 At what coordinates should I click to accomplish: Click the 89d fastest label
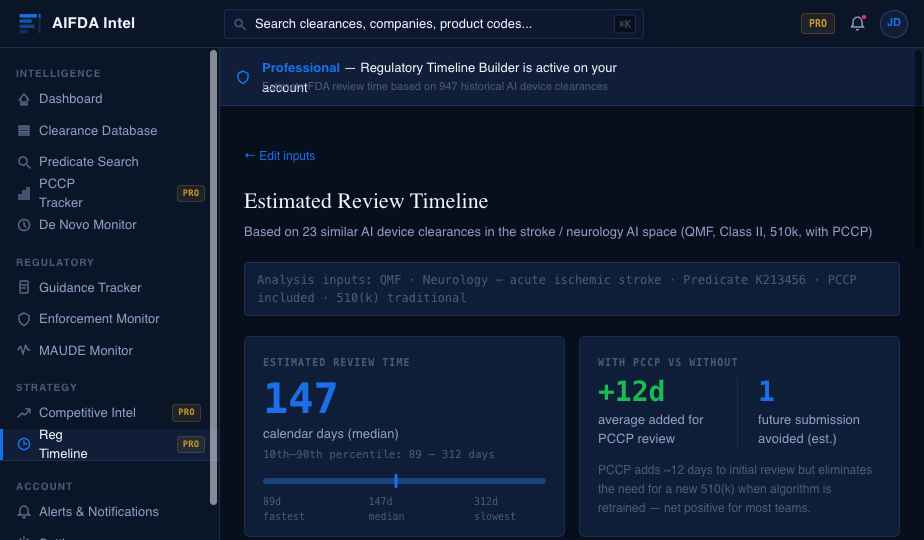click(283, 509)
